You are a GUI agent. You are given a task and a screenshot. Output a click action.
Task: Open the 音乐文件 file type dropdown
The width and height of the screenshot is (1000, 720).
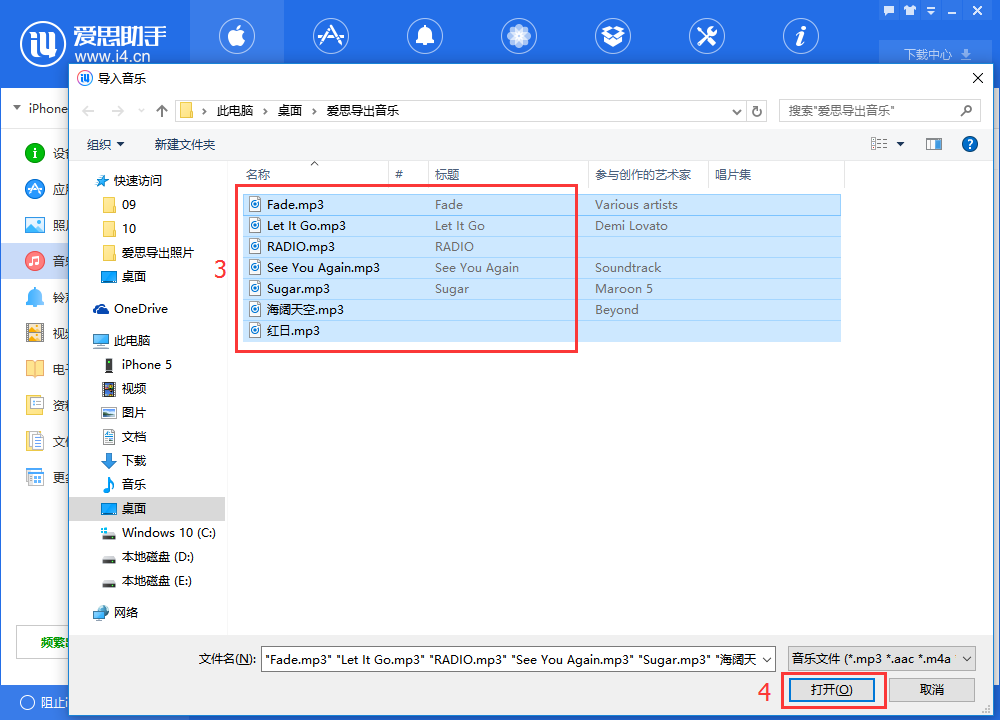[x=879, y=658]
